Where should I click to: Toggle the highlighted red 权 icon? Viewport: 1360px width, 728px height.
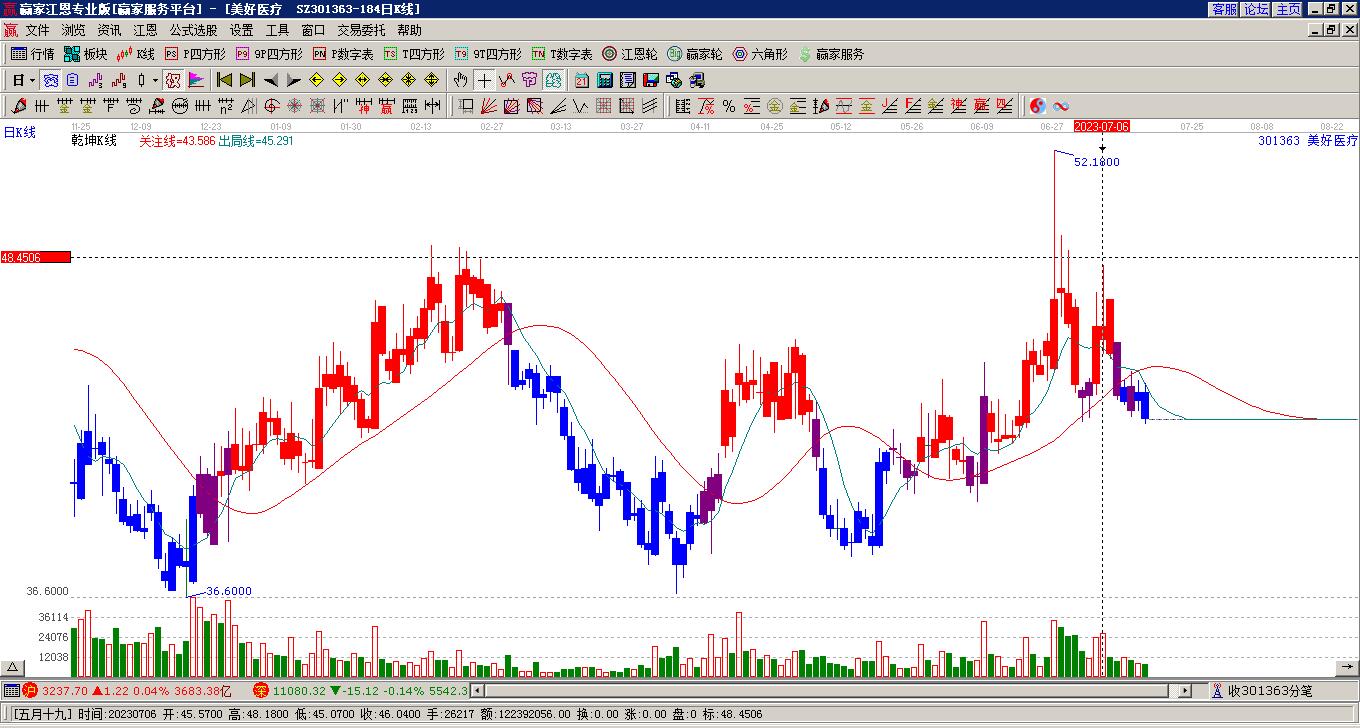pyautogui.click(x=173, y=80)
